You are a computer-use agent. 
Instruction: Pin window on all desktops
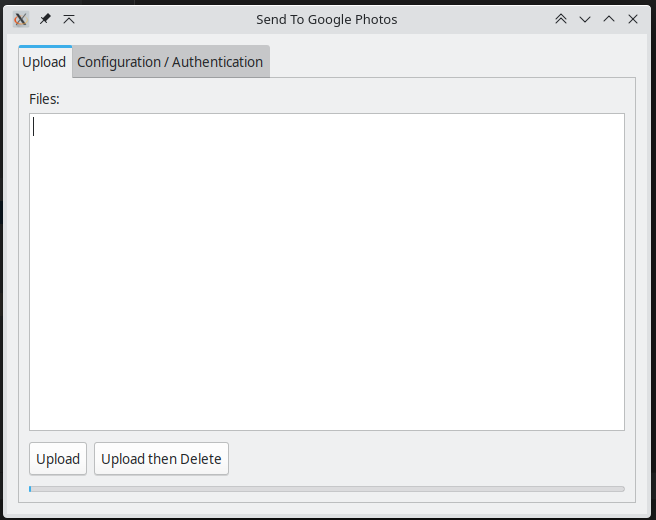click(45, 19)
